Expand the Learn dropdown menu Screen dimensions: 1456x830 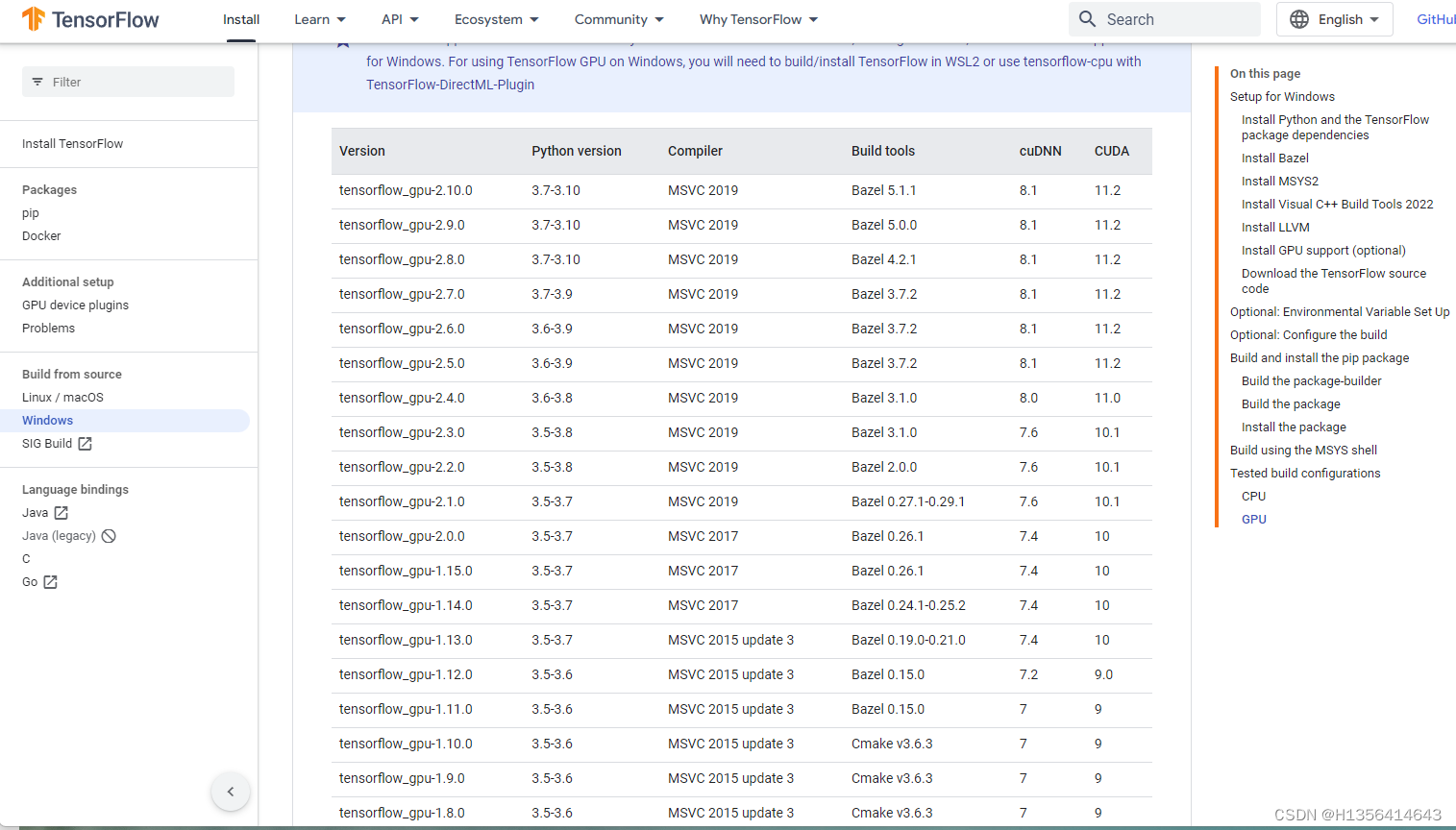click(x=320, y=19)
